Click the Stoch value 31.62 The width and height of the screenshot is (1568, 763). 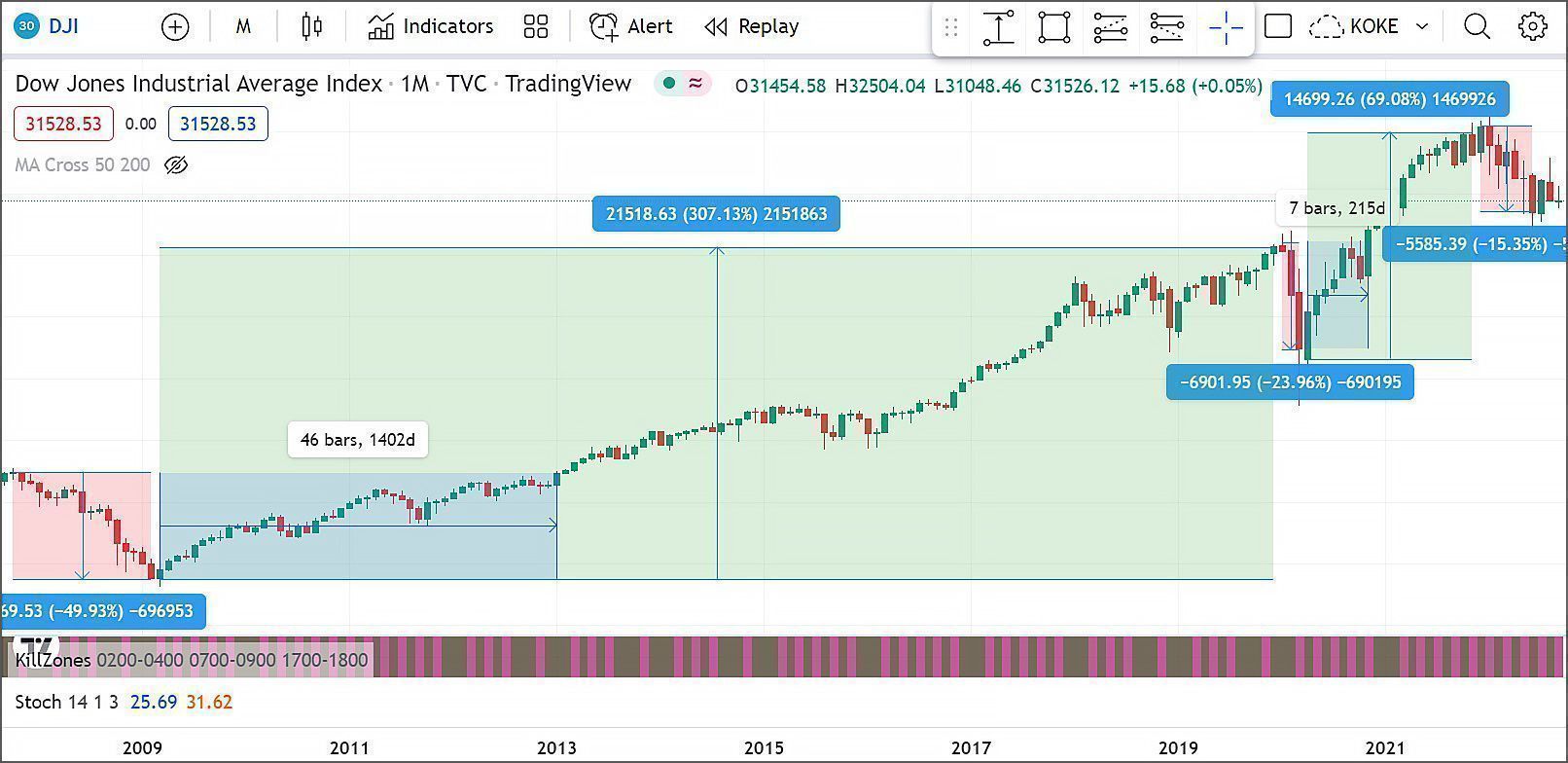[209, 702]
